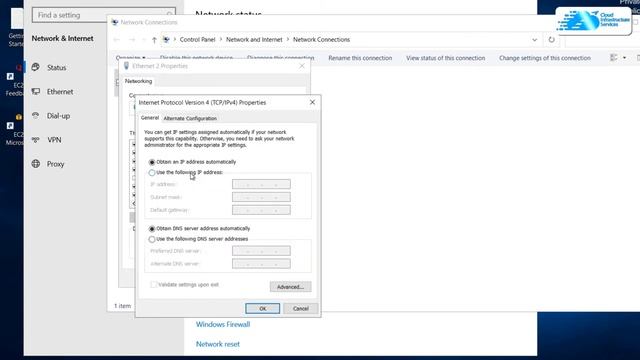Click the Network Connections title bar icon
The image size is (640, 360).
click(115, 22)
